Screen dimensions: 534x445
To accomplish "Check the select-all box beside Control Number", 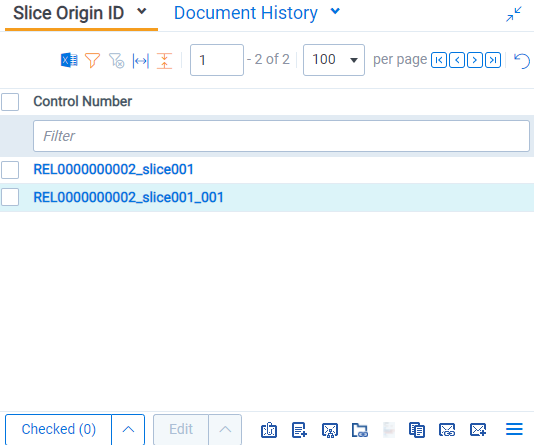I will (x=10, y=102).
